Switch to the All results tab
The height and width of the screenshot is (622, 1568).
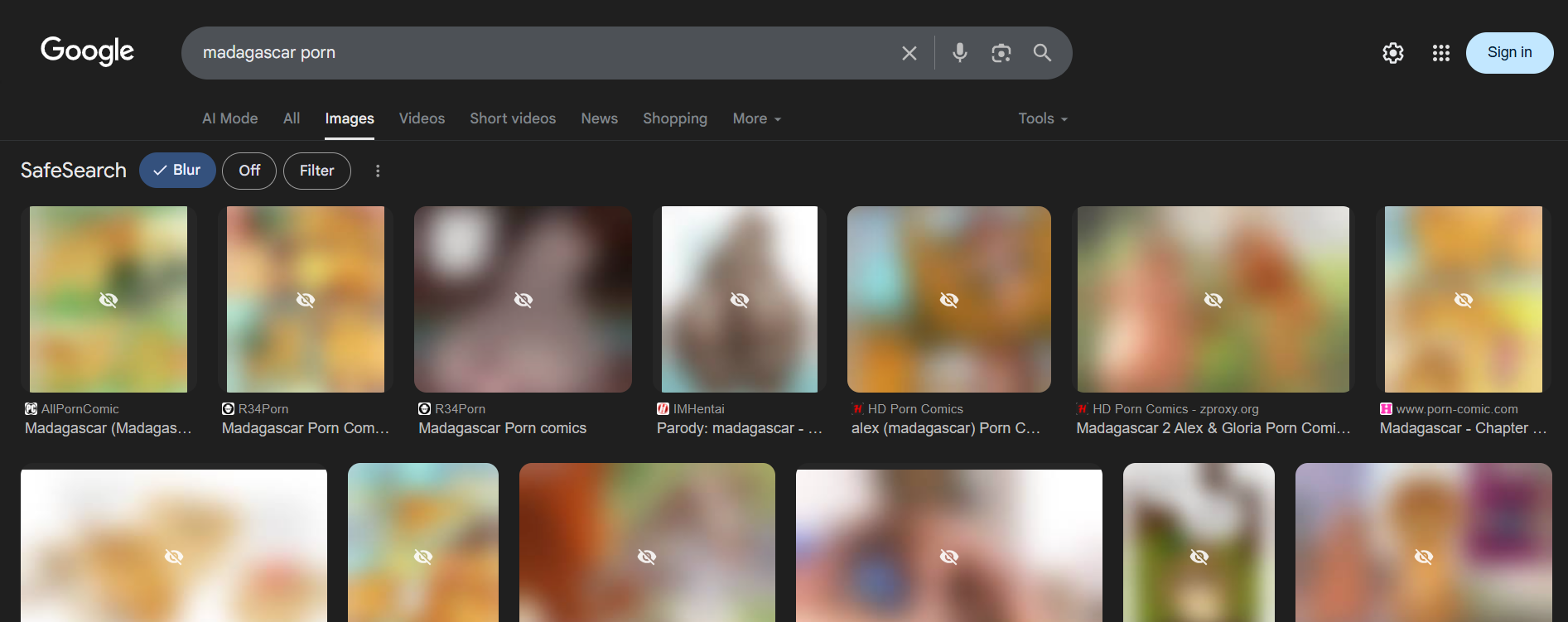pos(292,118)
